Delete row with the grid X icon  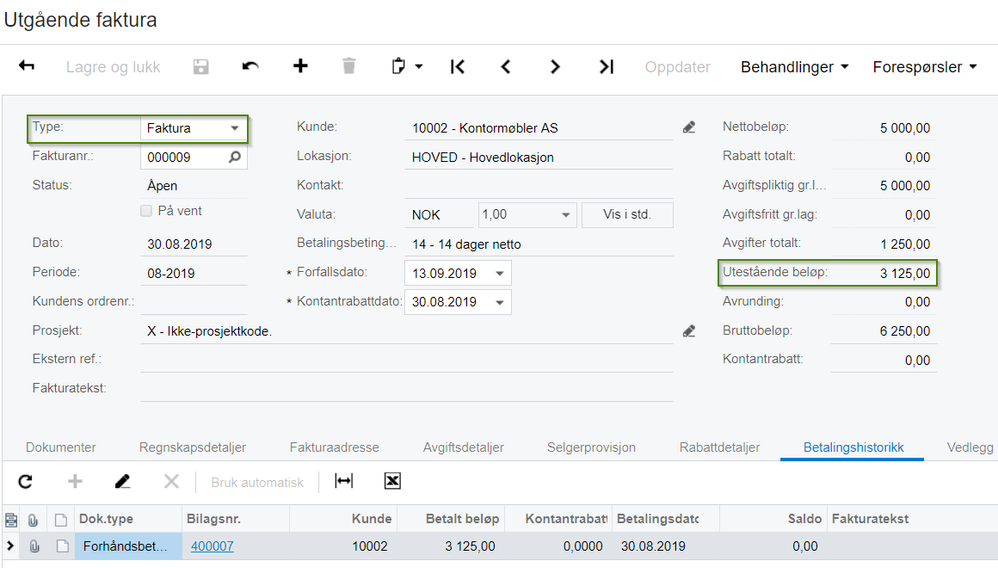(x=171, y=481)
